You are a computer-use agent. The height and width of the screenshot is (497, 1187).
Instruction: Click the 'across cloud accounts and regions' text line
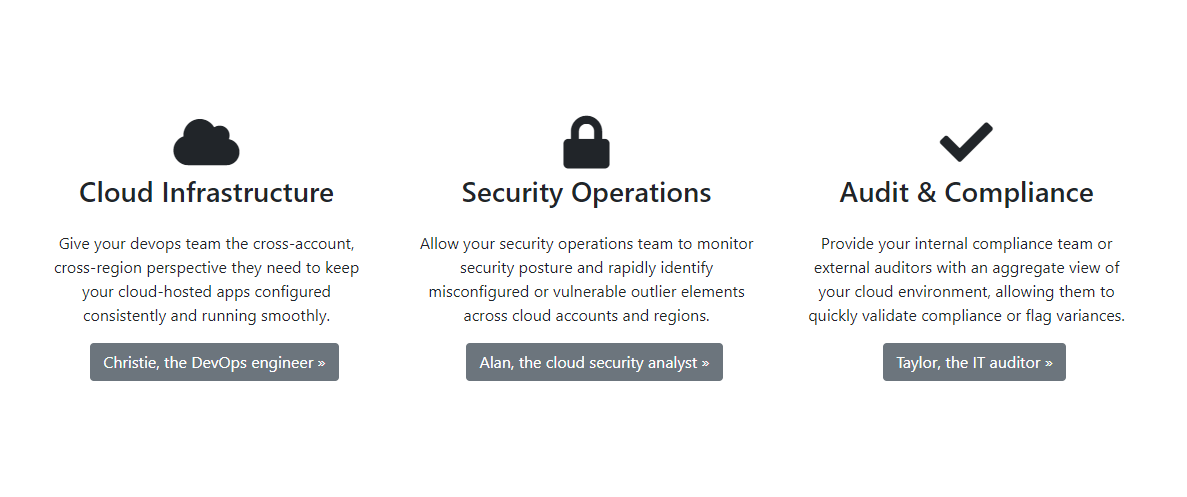[587, 315]
